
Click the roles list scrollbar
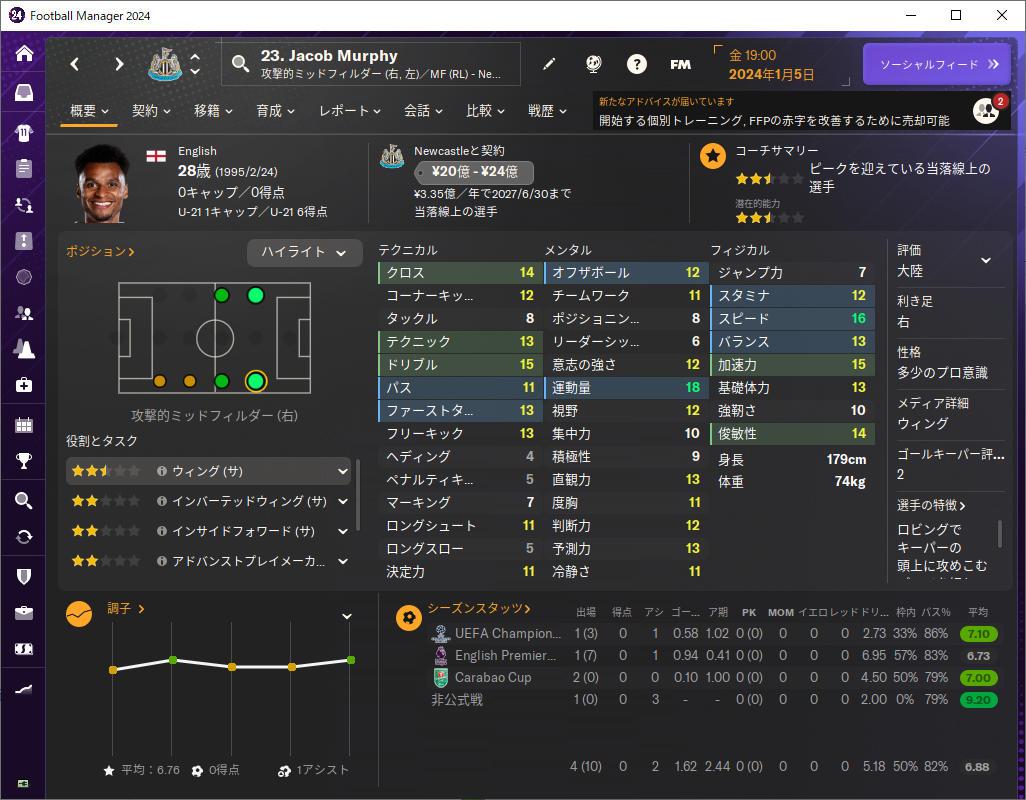[x=357, y=495]
